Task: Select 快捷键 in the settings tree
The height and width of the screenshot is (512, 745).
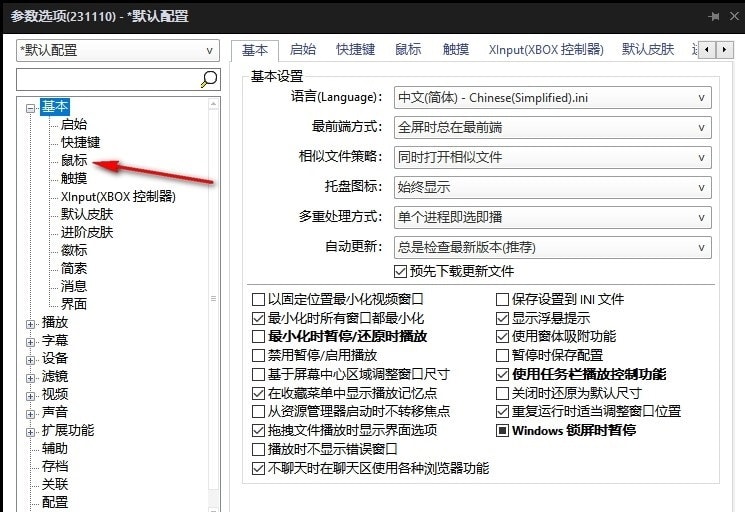Action: pyautogui.click(x=81, y=142)
